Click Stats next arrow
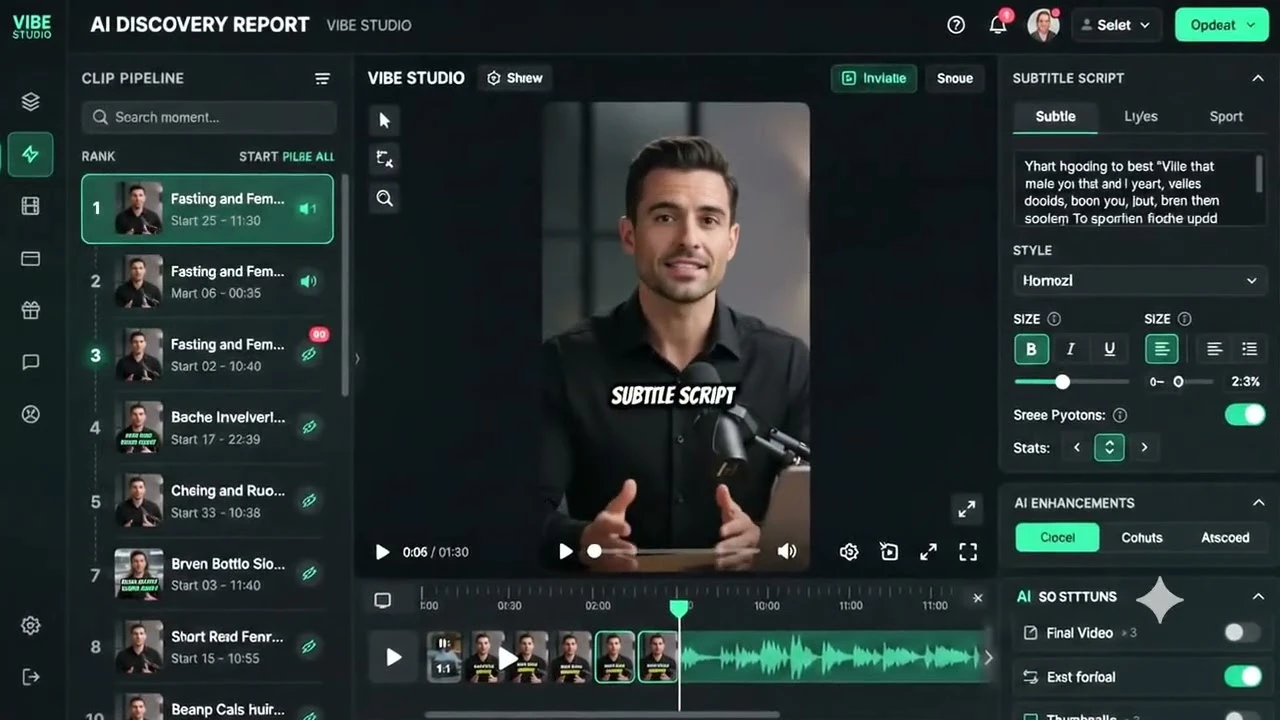Viewport: 1280px width, 720px height. 1144,448
